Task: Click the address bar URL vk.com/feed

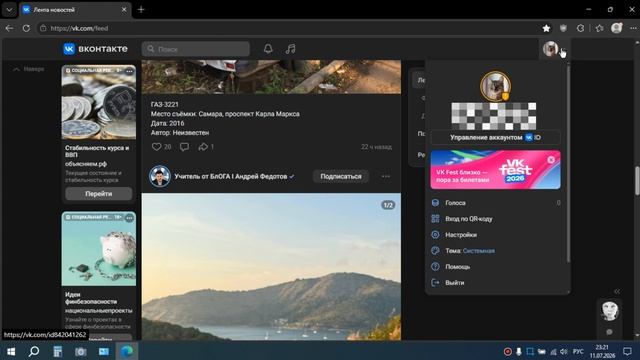Action: (79, 28)
